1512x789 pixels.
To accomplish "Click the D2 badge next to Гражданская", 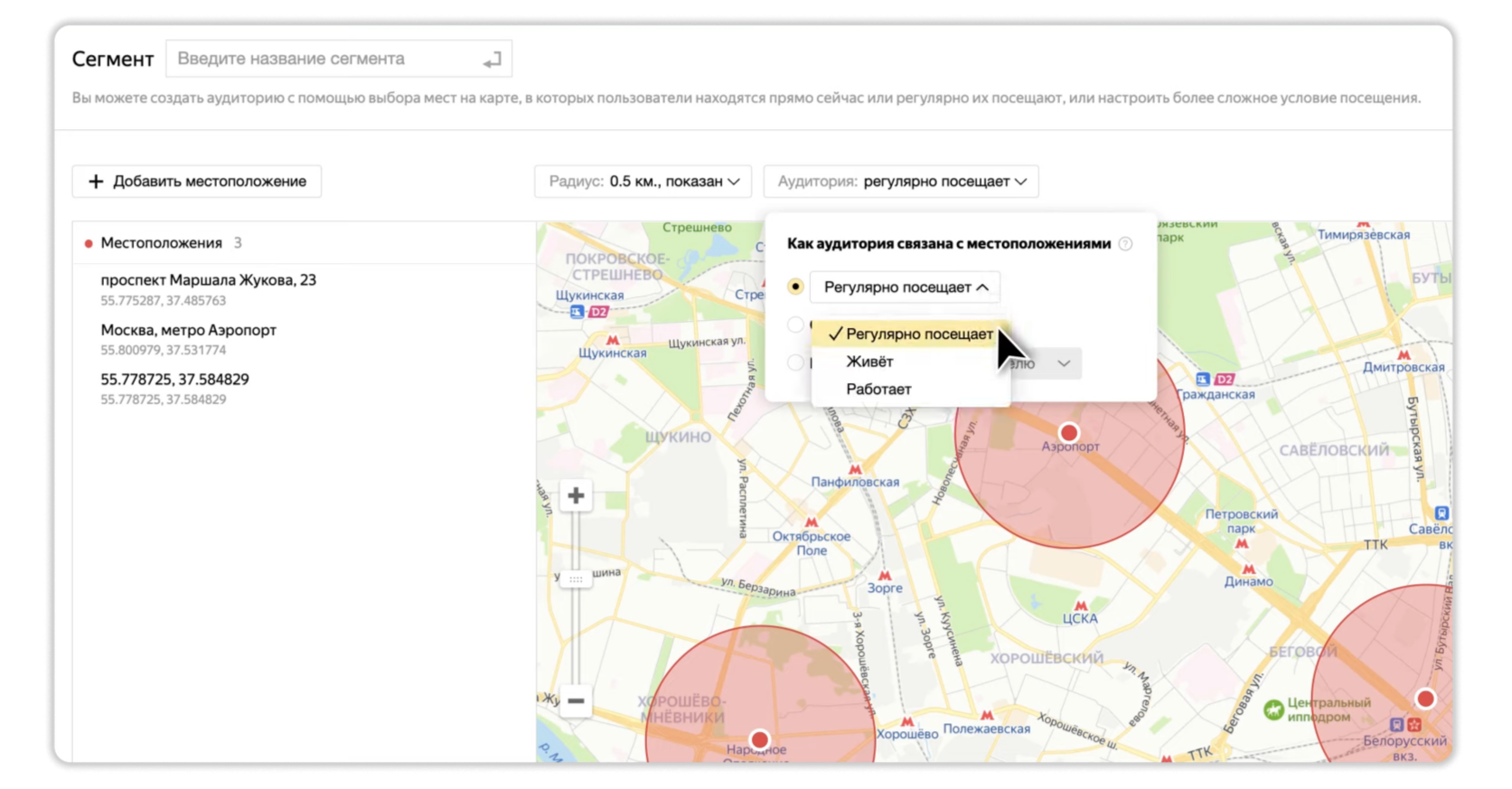I will pos(1225,379).
